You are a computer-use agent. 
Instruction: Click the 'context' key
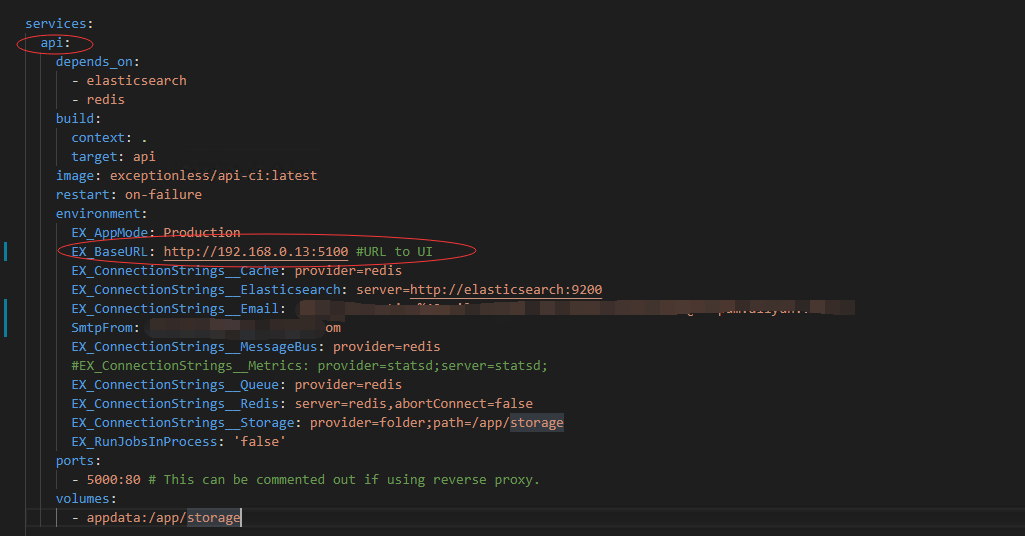98,137
